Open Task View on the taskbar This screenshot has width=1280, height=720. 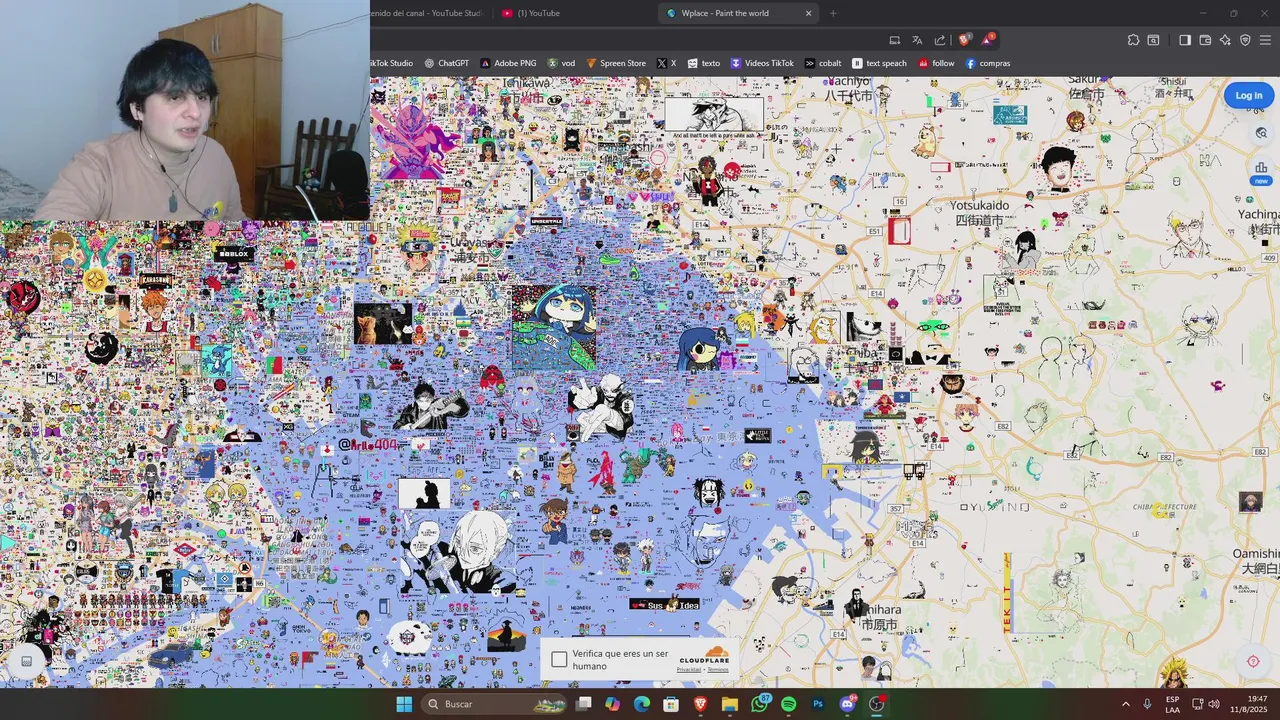(x=584, y=704)
